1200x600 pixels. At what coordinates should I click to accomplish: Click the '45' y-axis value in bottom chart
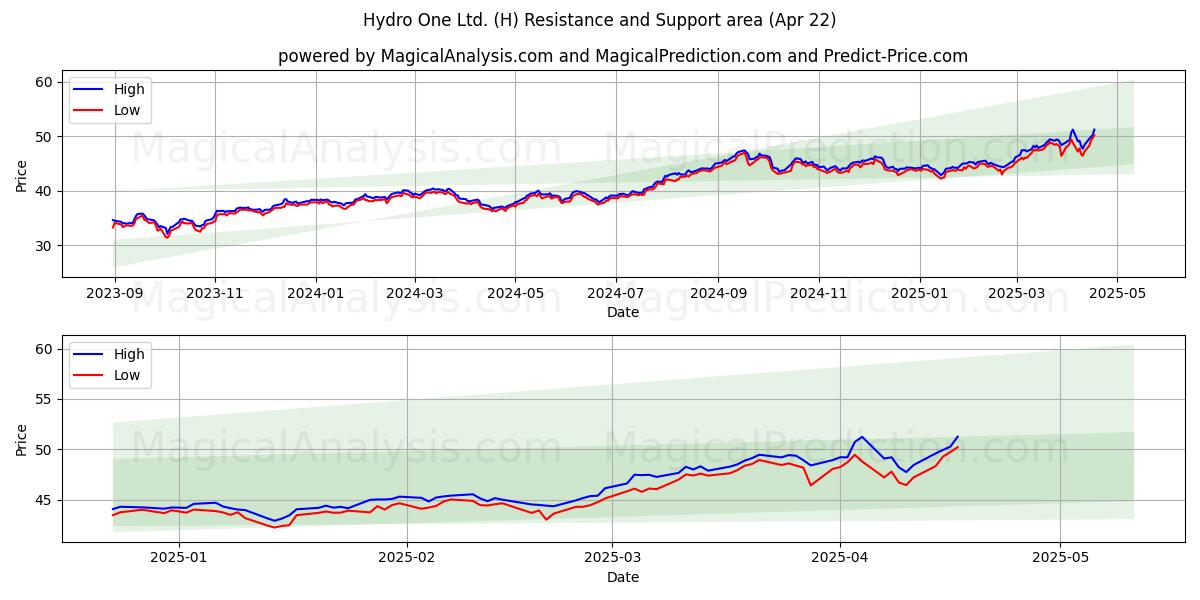tap(46, 500)
